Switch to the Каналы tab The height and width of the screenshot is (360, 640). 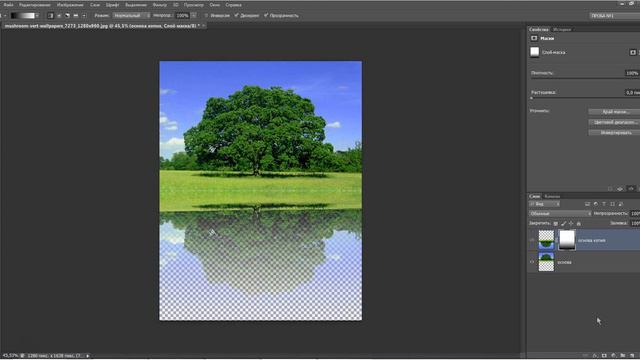[552, 196]
